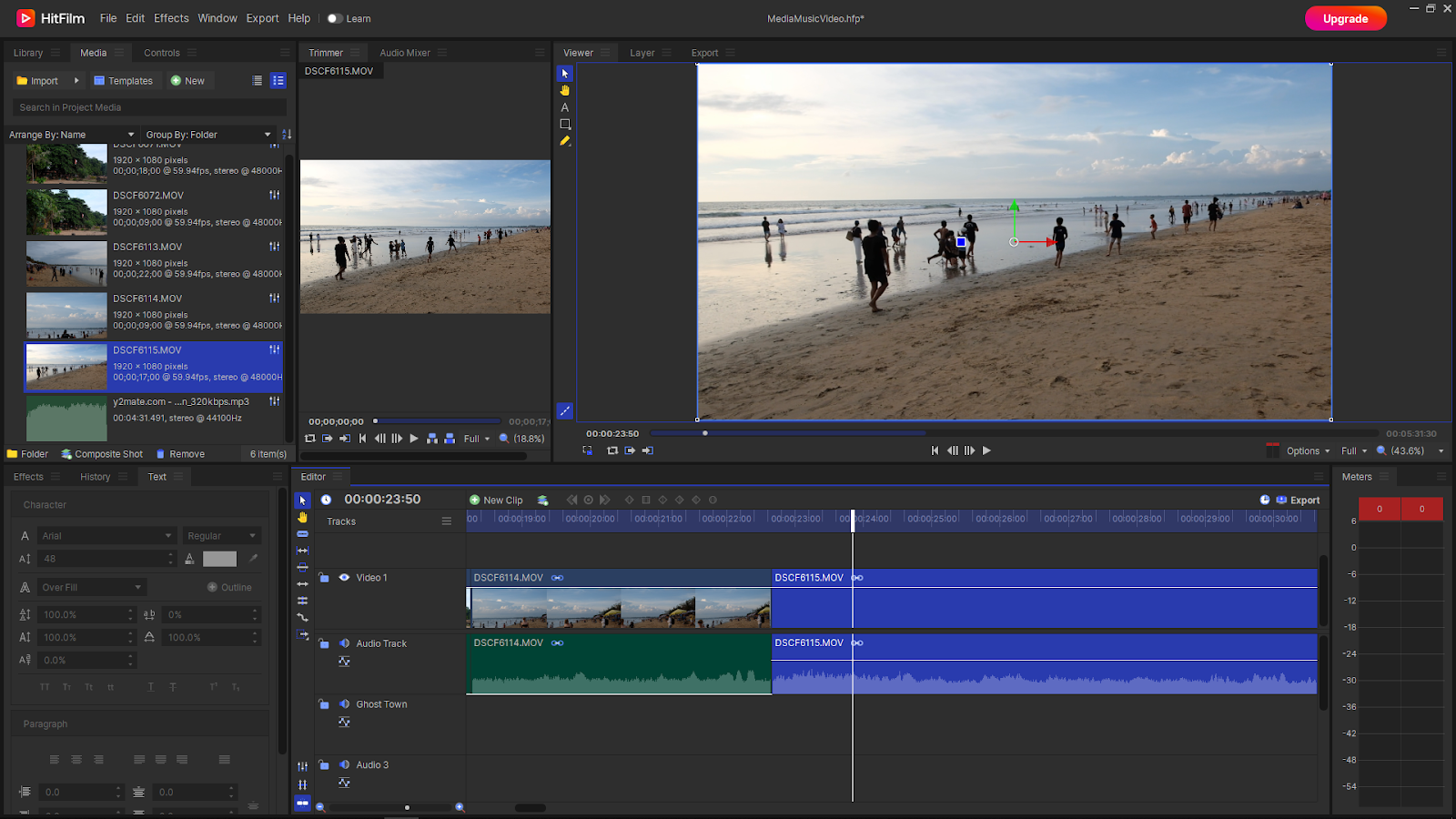Viewport: 1456px width, 819px height.
Task: Click properties icon for DSCF6072.MOV
Action: click(x=274, y=195)
